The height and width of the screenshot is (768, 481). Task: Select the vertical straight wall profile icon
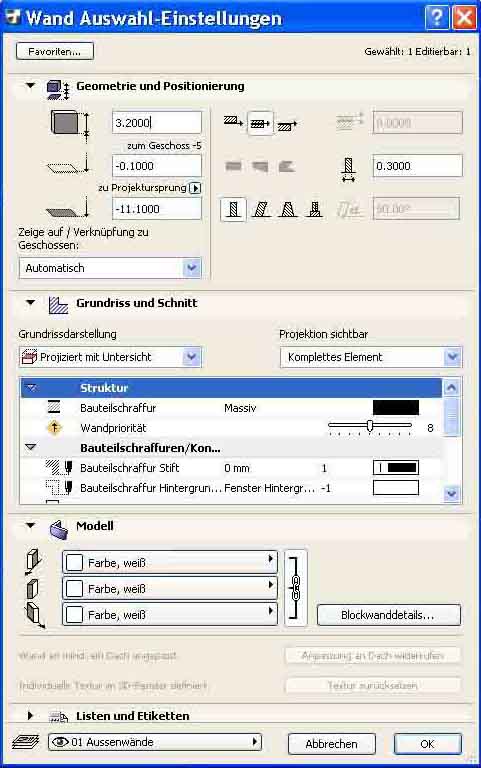coord(234,210)
